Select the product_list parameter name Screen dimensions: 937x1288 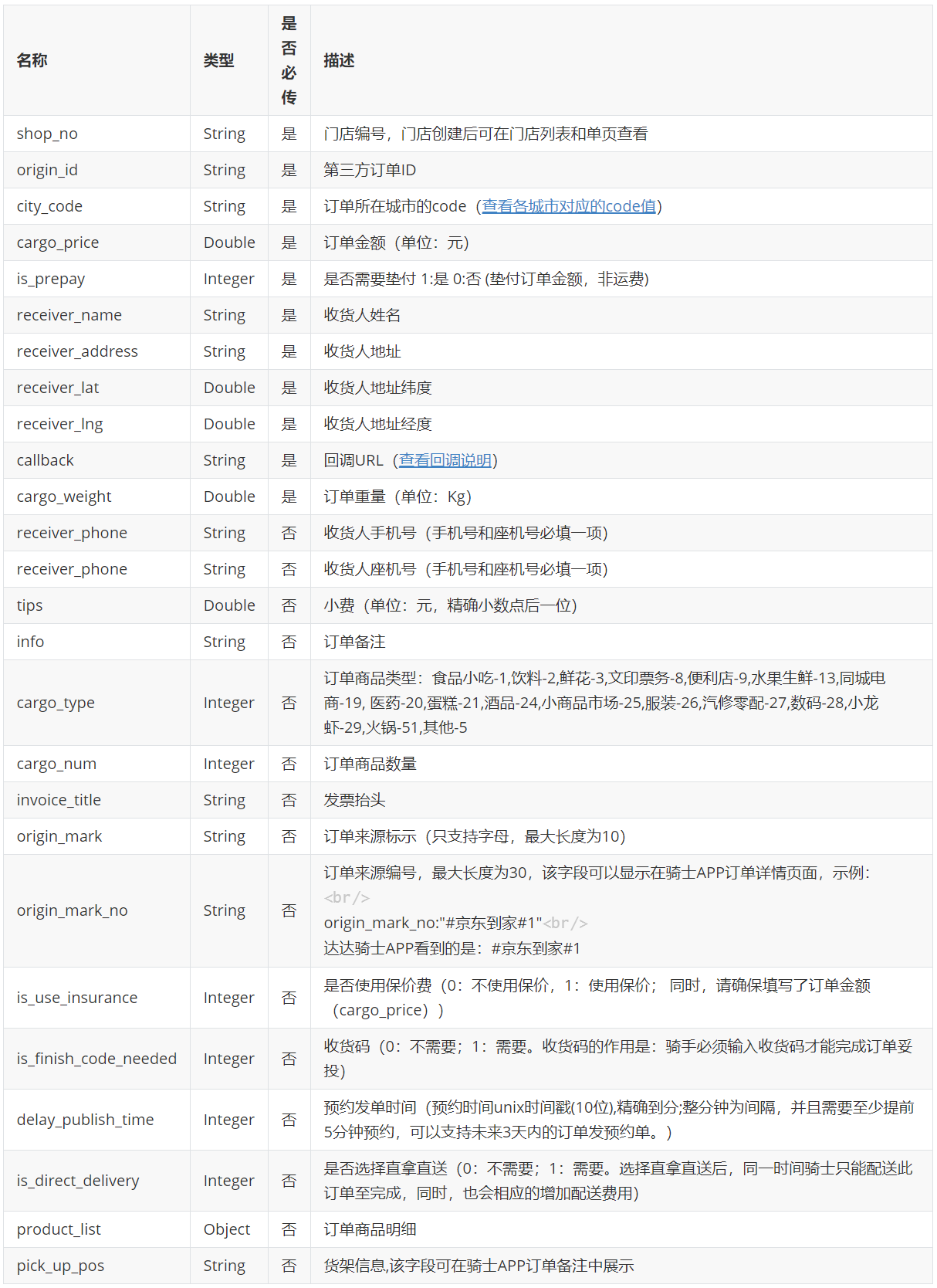[59, 1229]
